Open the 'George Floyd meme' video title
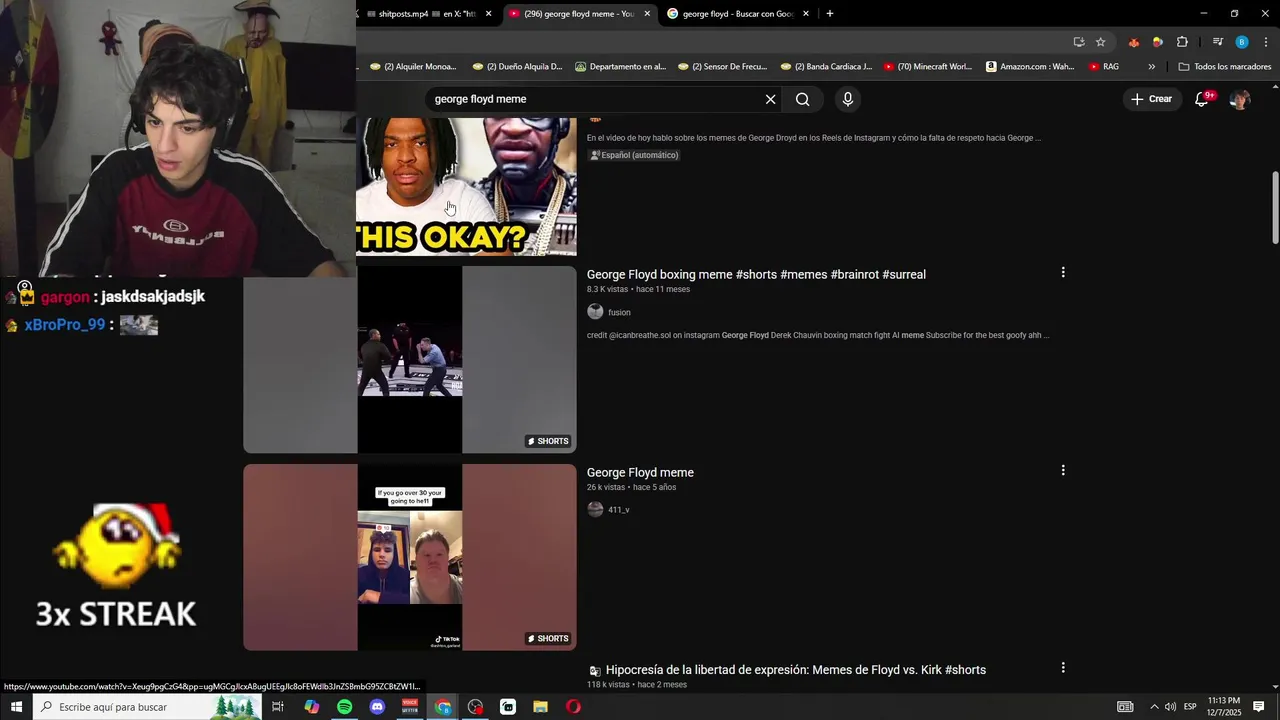Image resolution: width=1280 pixels, height=720 pixels. coord(640,472)
